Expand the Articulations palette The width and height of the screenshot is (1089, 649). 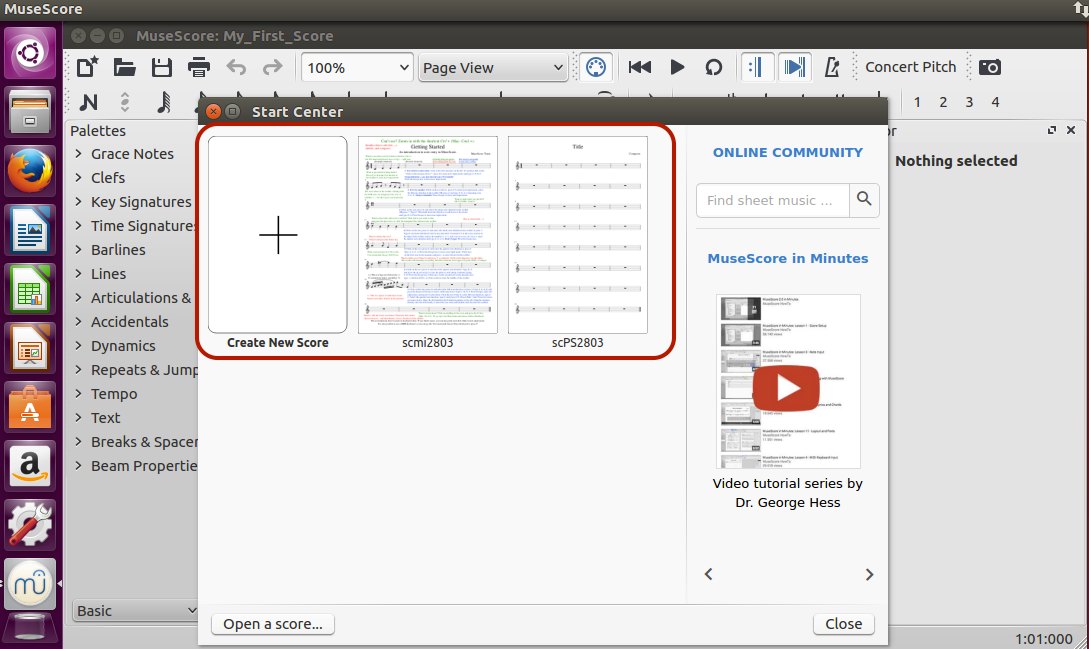(x=78, y=297)
